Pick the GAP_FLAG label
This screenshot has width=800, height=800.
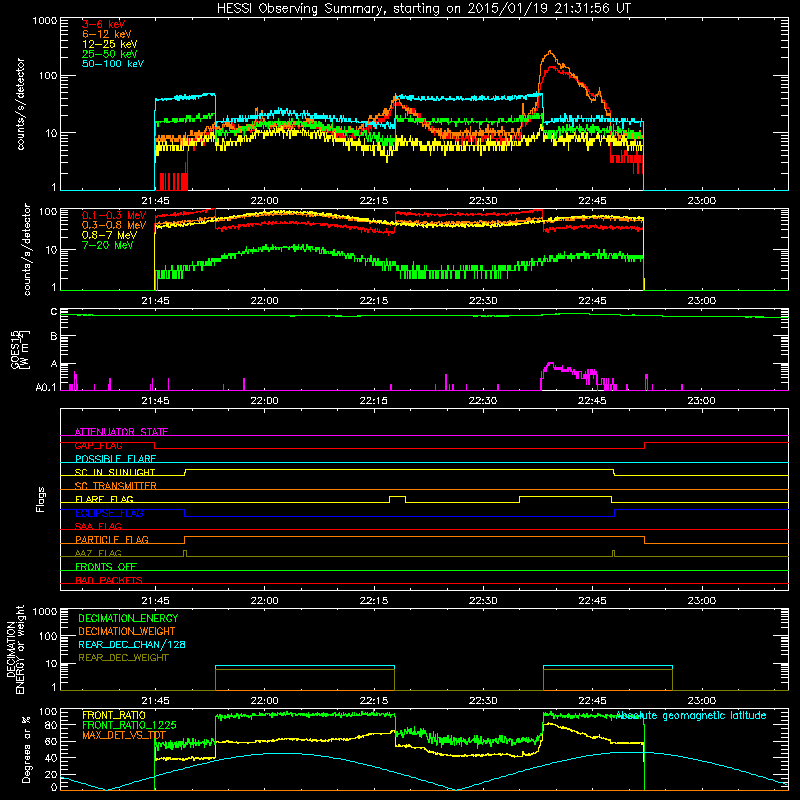(x=98, y=445)
